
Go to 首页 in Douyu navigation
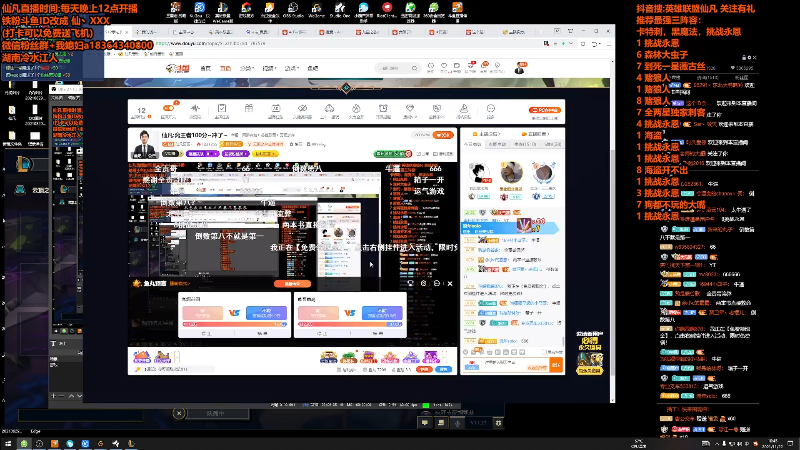[206, 68]
